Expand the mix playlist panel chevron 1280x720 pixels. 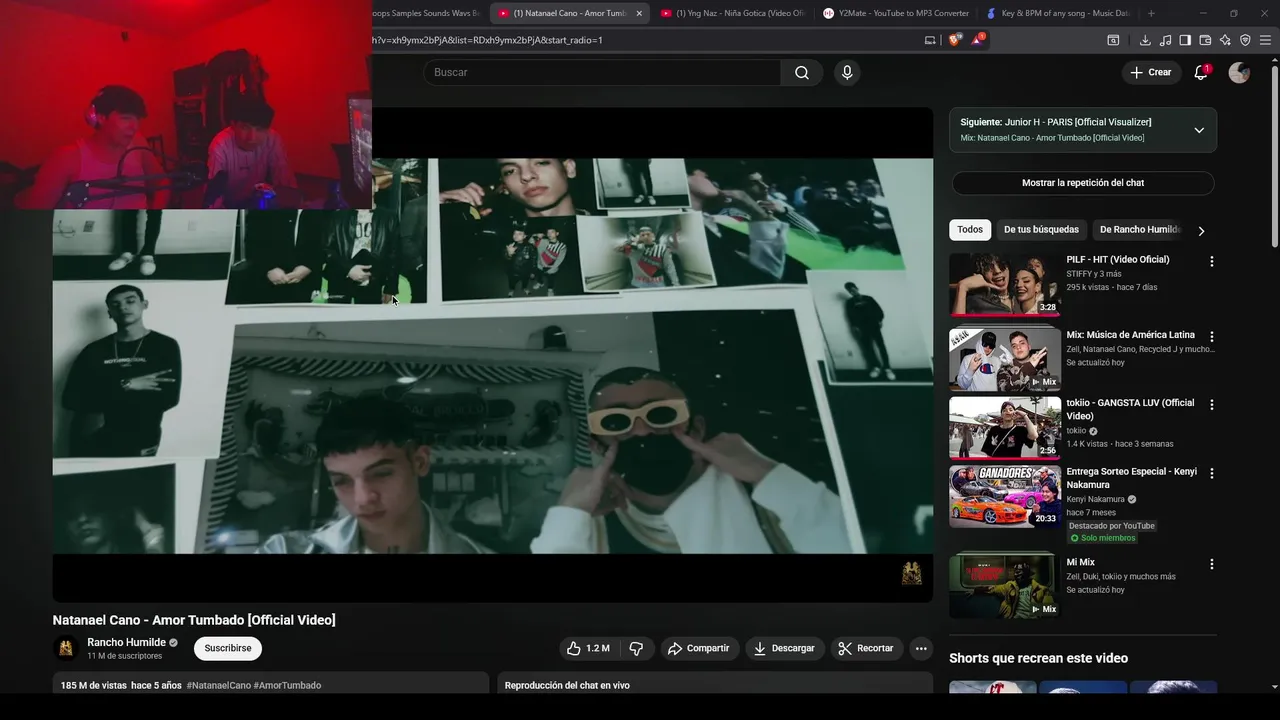pyautogui.click(x=1199, y=130)
